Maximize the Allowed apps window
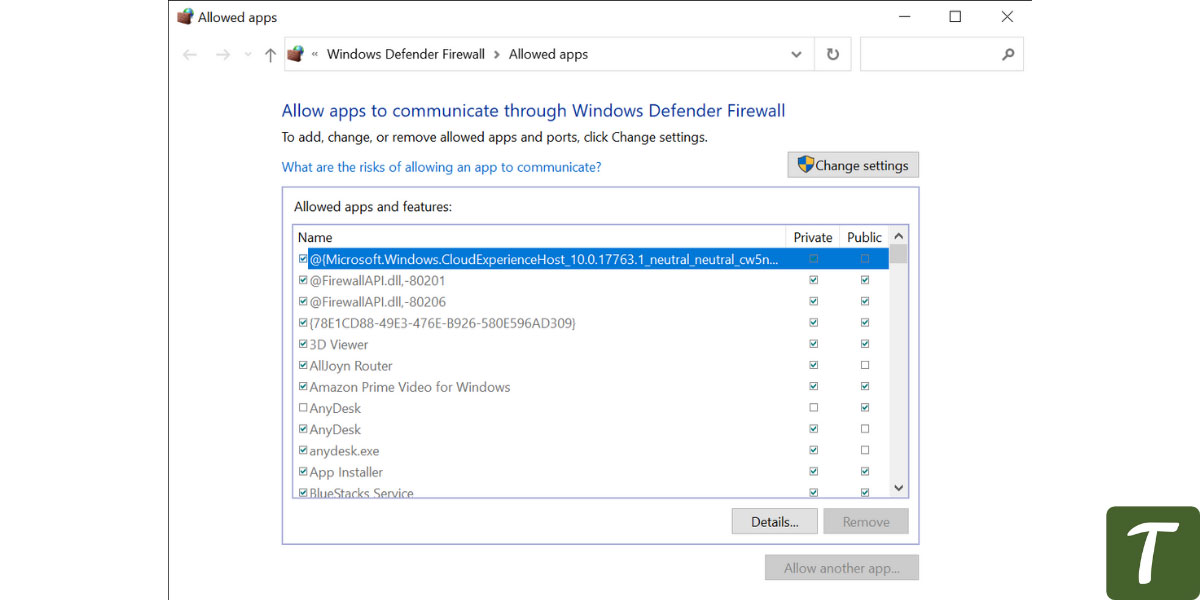The height and width of the screenshot is (600, 1200). pyautogui.click(x=955, y=17)
